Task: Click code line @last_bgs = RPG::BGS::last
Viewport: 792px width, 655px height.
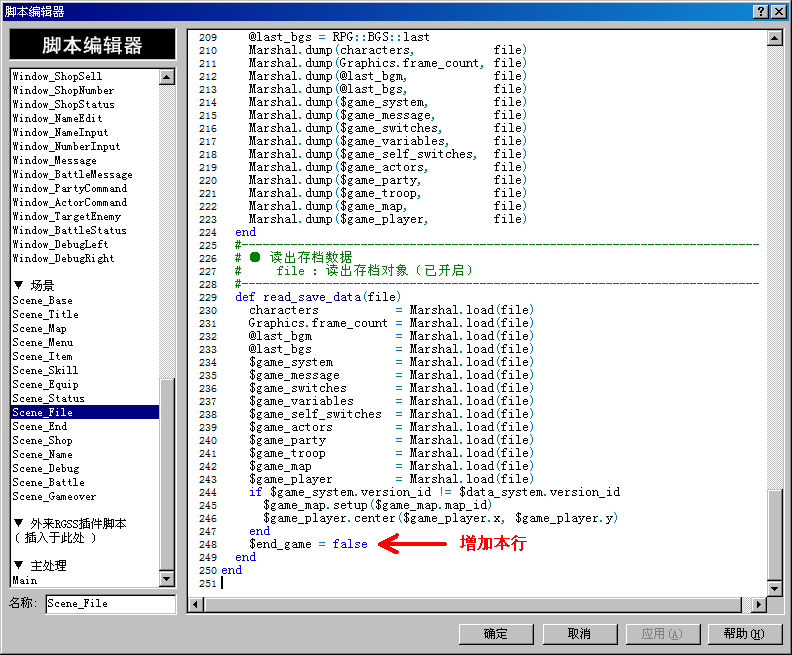Action: 339,37
